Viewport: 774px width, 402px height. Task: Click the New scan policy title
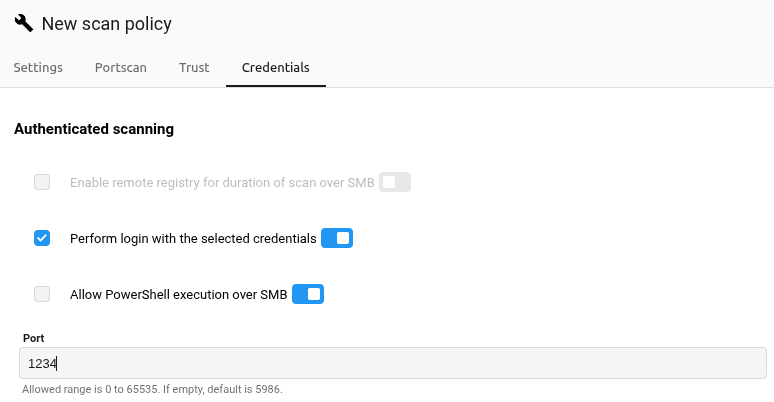click(x=107, y=23)
